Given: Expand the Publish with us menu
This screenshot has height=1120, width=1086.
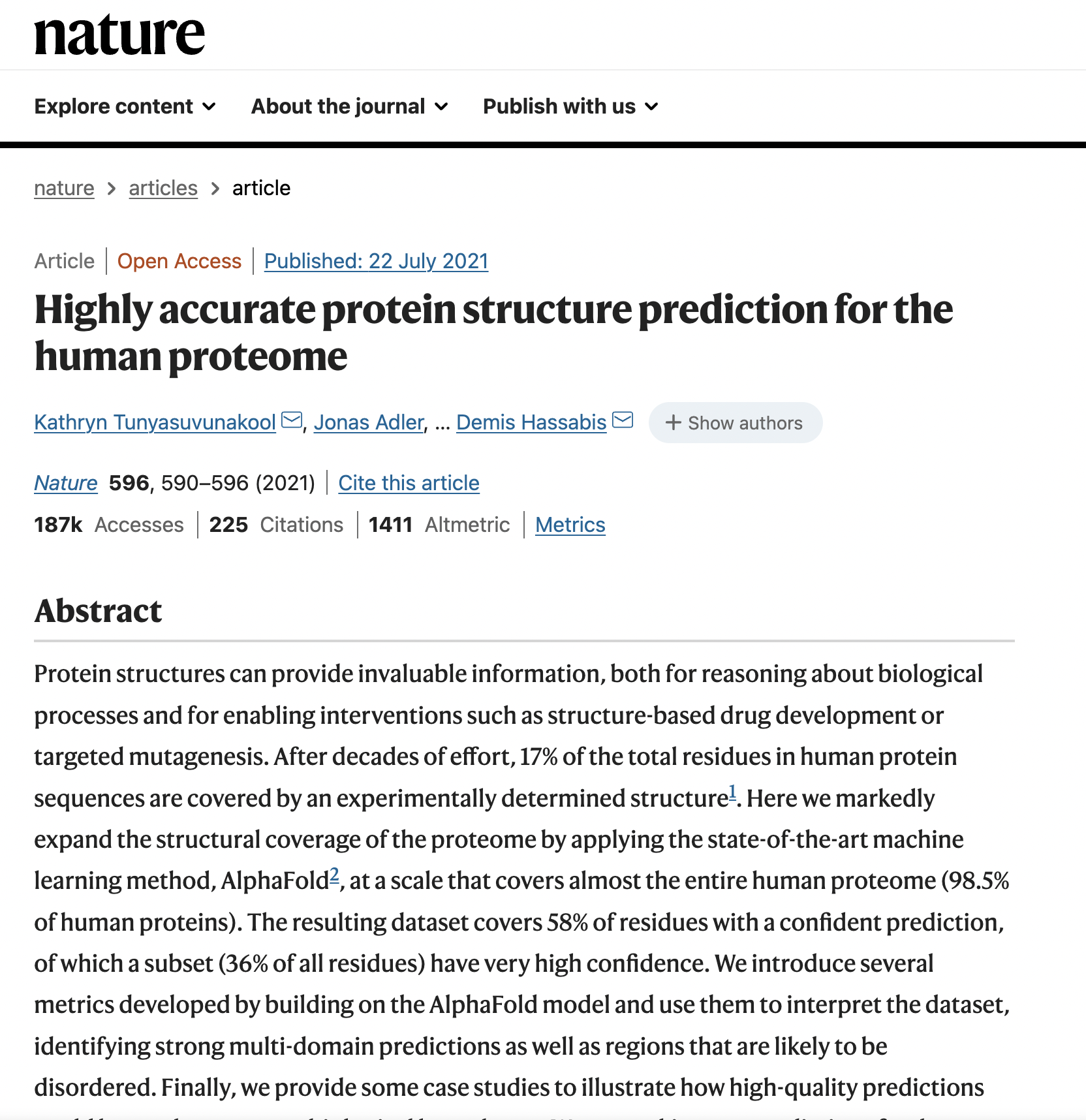Looking at the screenshot, I should (x=570, y=106).
